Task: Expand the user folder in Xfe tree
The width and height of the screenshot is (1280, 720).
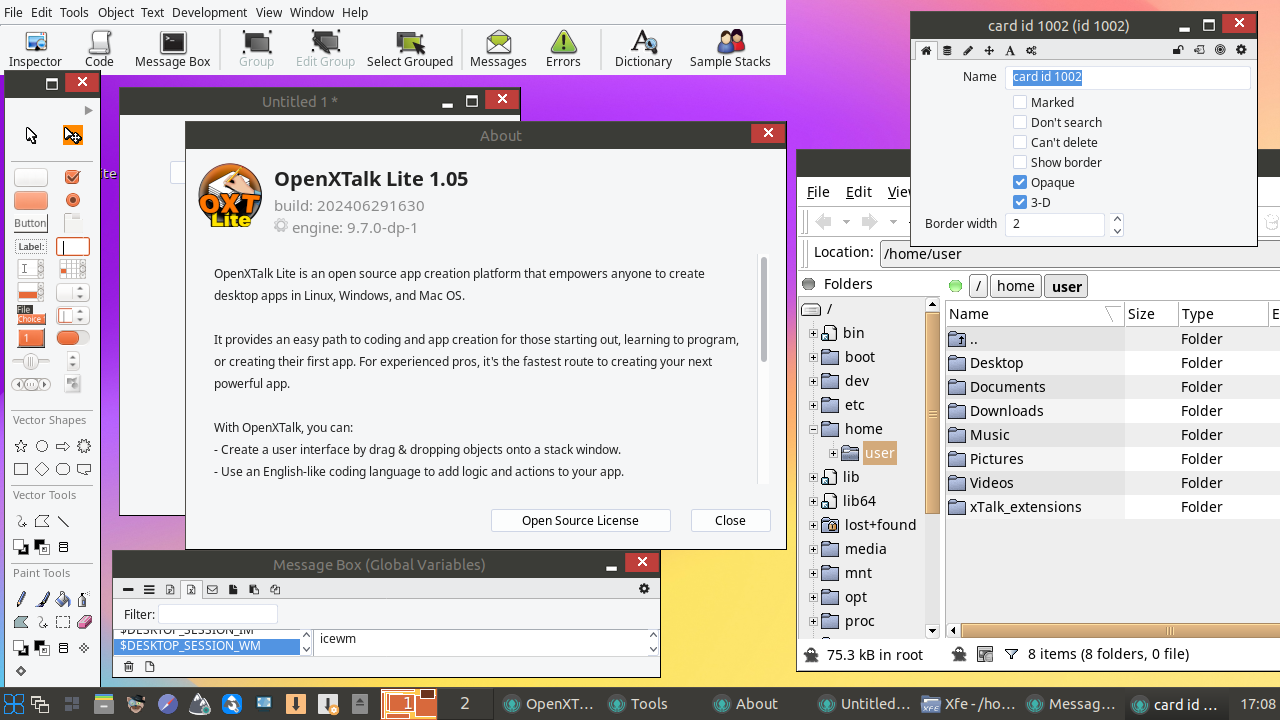Action: (x=833, y=453)
